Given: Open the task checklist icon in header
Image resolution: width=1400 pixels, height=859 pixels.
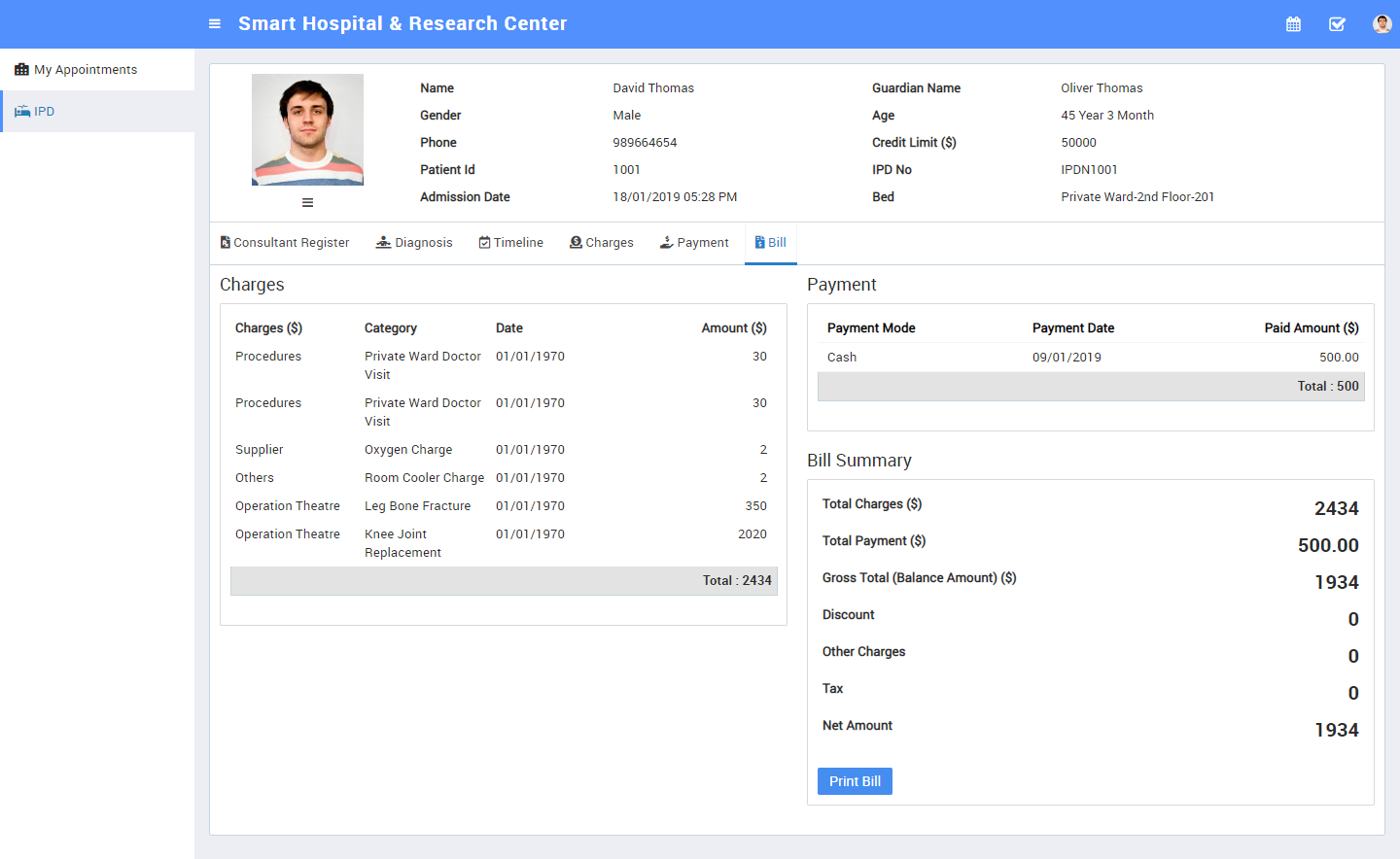Looking at the screenshot, I should click(x=1337, y=24).
